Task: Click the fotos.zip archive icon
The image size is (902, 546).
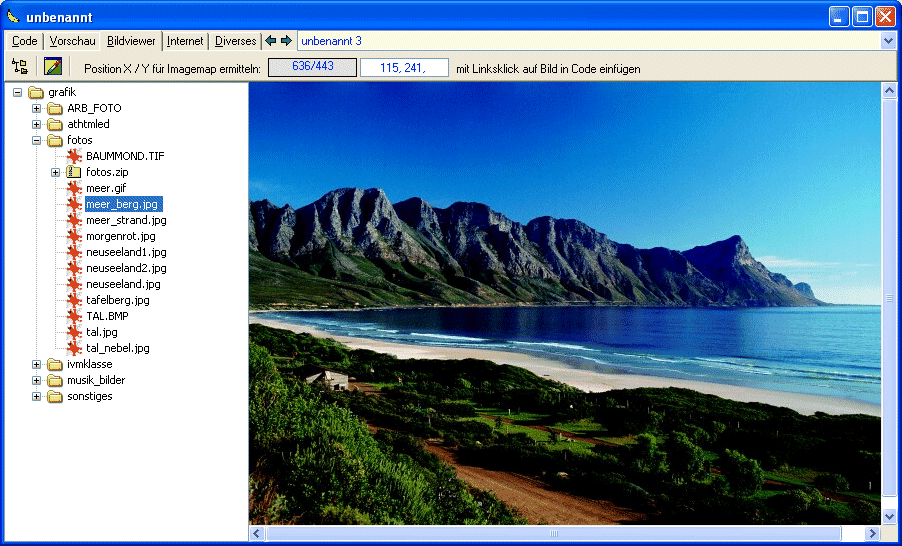Action: [x=74, y=172]
